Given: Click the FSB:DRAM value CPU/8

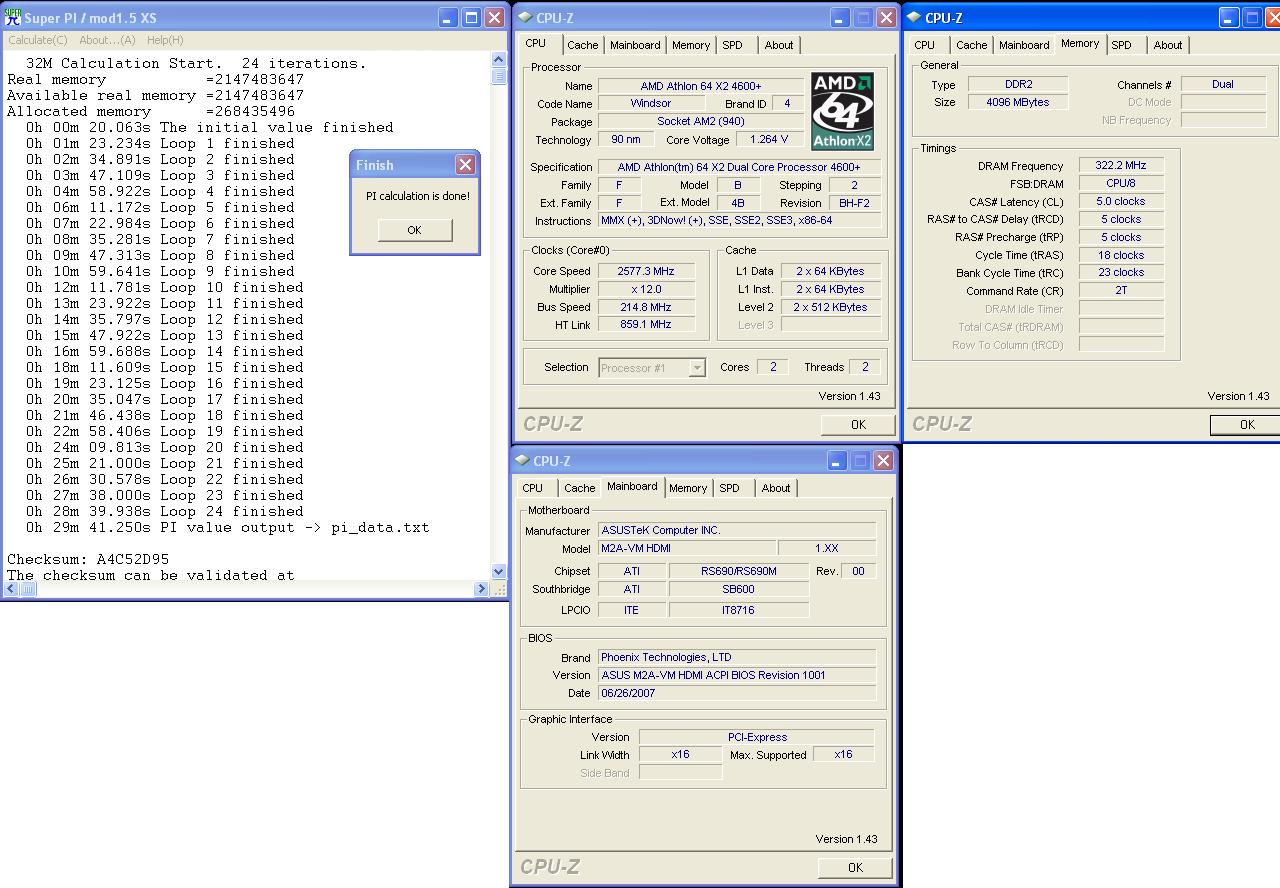Looking at the screenshot, I should pos(1121,183).
